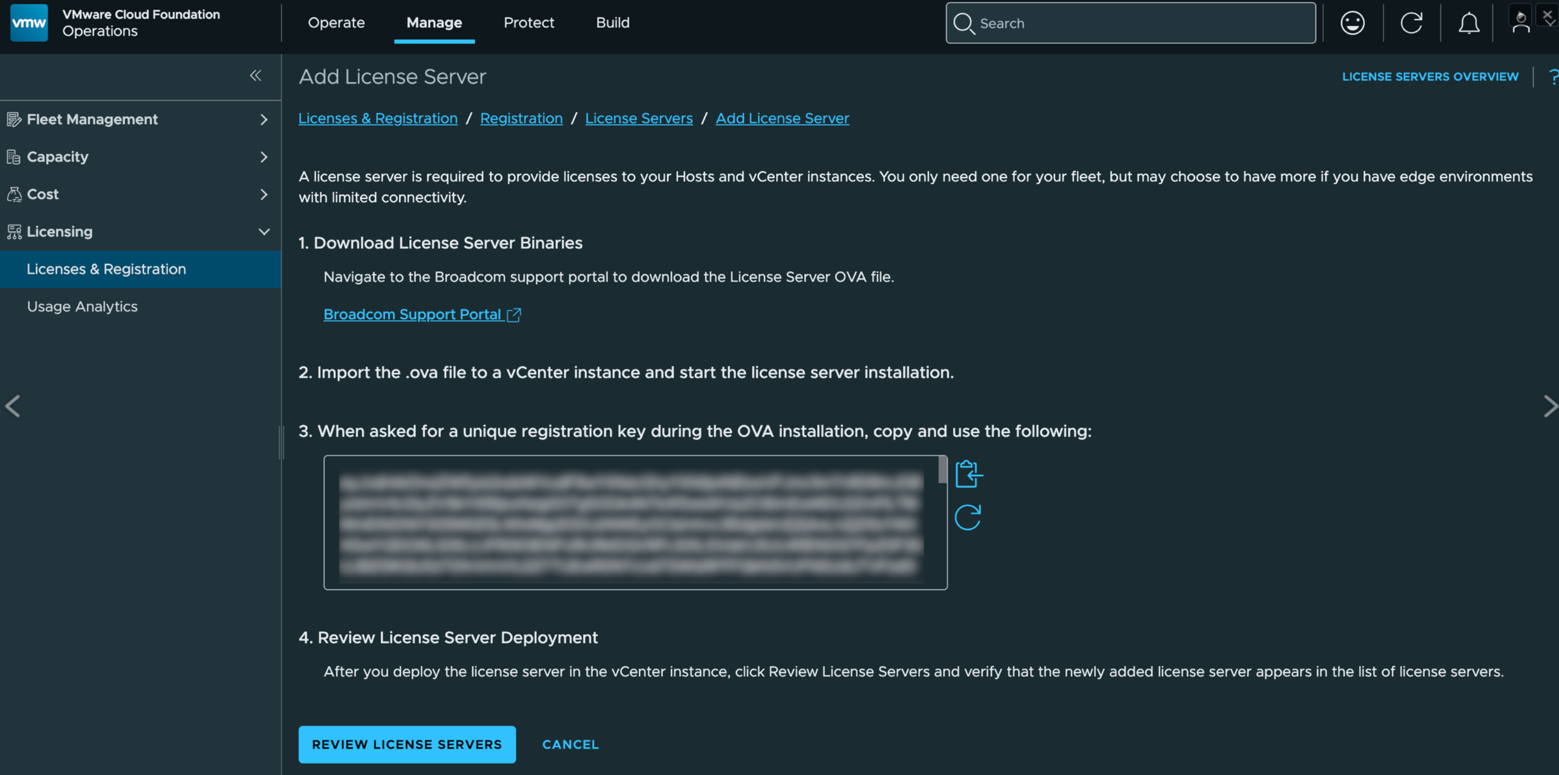Collapse the Licensing chevron

(264, 232)
